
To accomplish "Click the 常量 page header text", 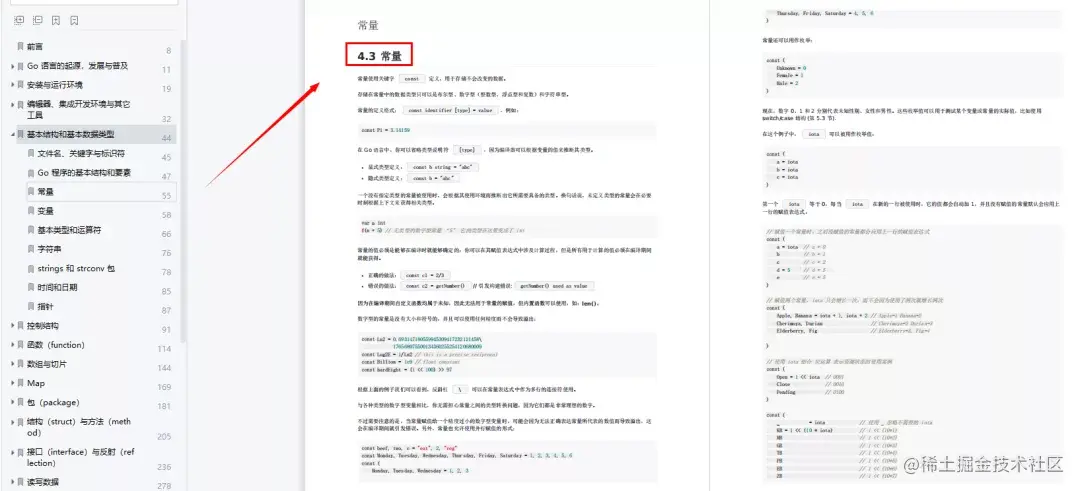I will click(368, 25).
